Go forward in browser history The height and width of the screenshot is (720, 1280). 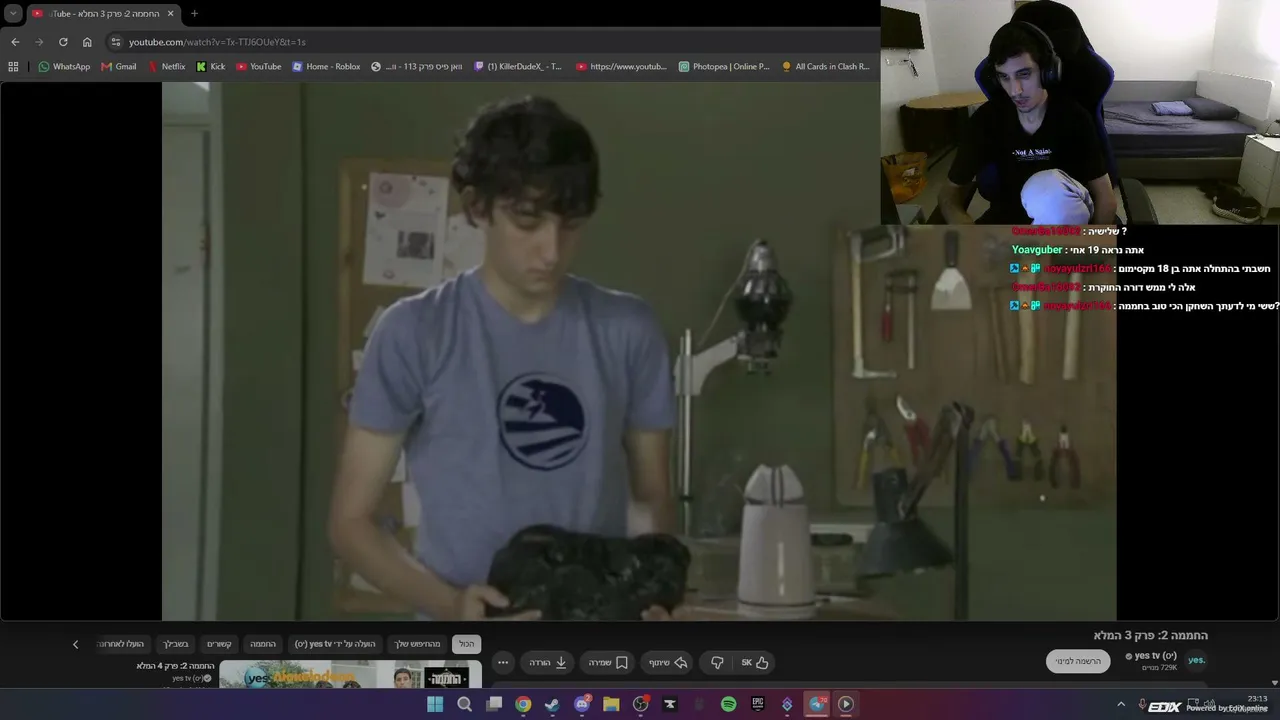(x=39, y=42)
